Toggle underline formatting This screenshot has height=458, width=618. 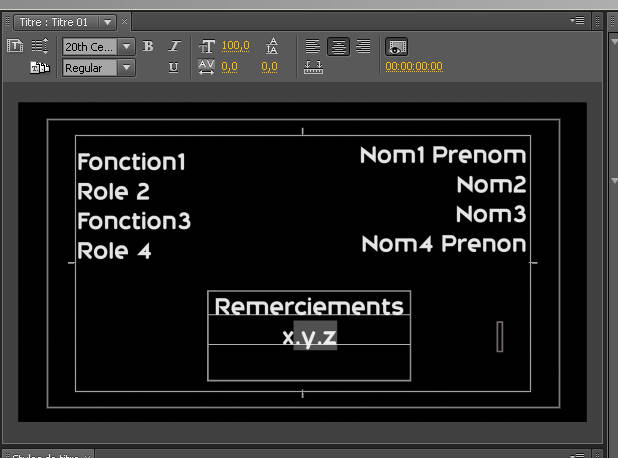click(173, 67)
